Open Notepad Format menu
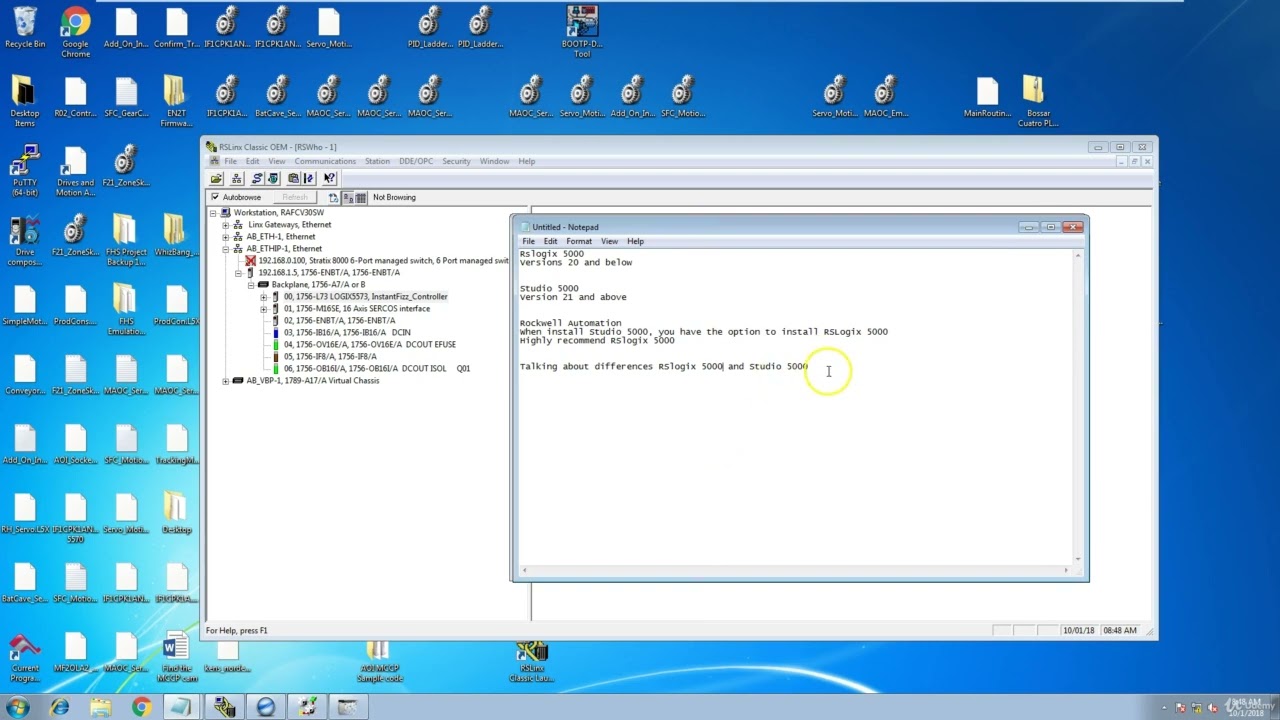The image size is (1280, 720). (x=579, y=241)
